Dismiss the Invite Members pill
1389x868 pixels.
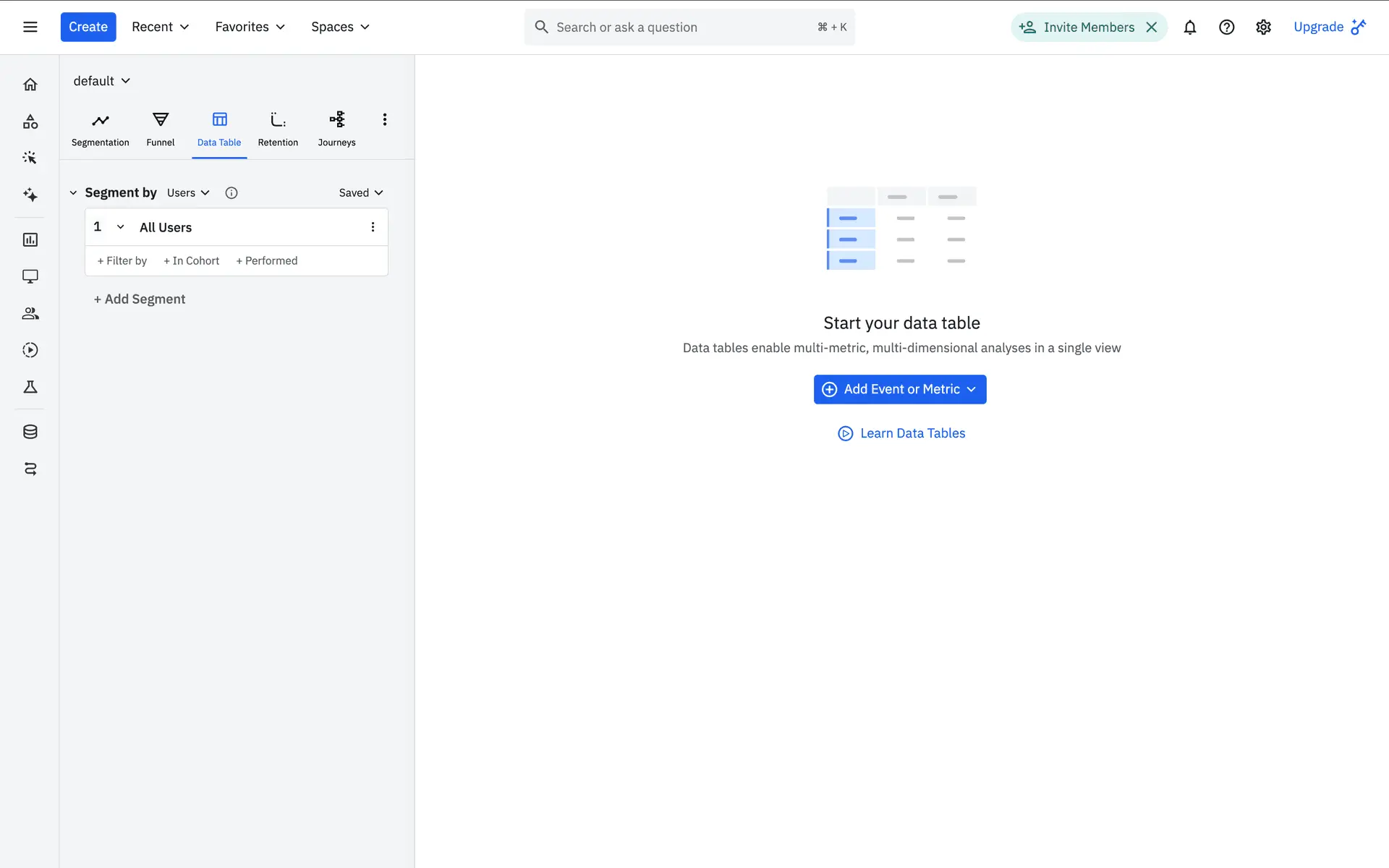coord(1152,27)
